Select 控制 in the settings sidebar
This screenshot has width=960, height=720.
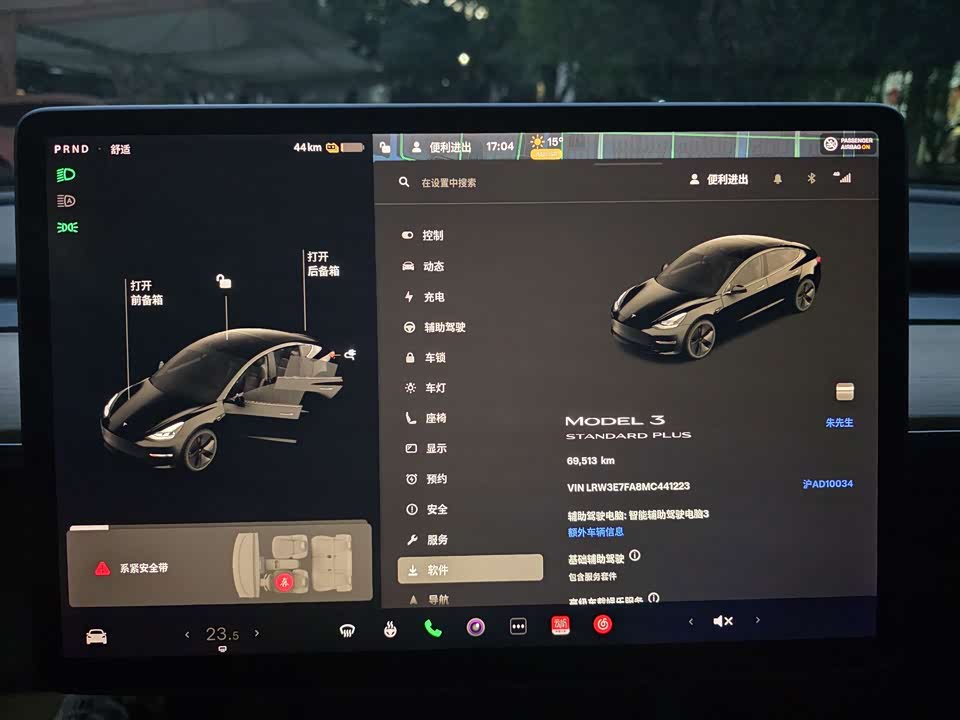435,235
